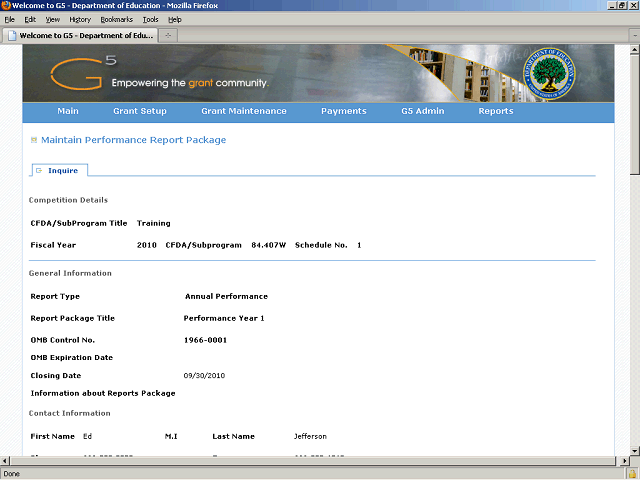The height and width of the screenshot is (480, 640).
Task: Open Grant Setup navigation item
Action: pos(140,111)
